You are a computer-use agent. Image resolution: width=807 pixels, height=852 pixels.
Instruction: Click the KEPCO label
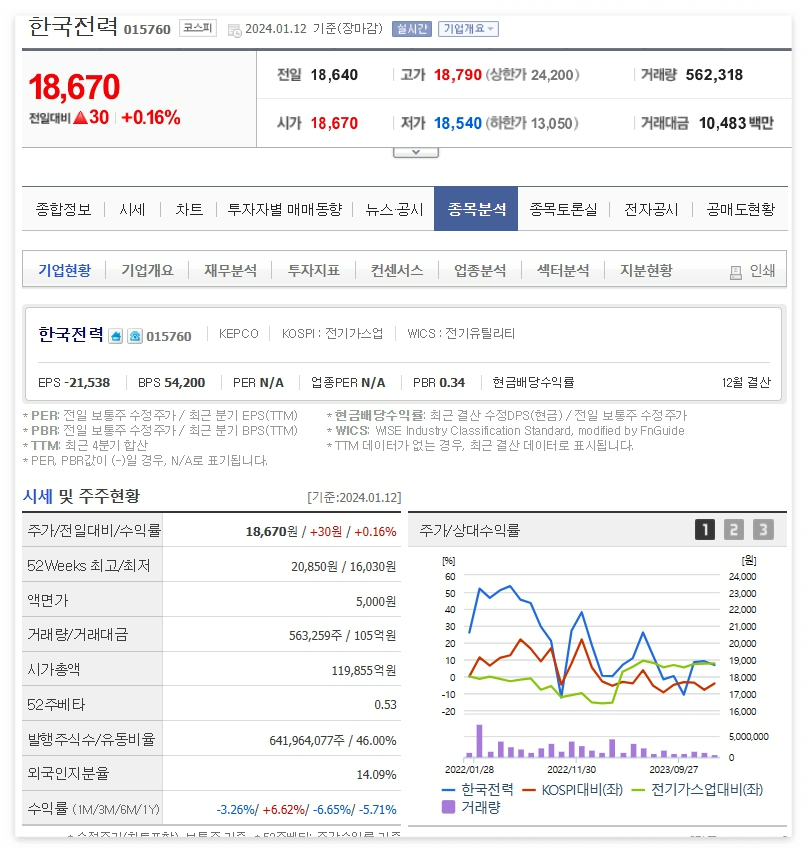[239, 334]
